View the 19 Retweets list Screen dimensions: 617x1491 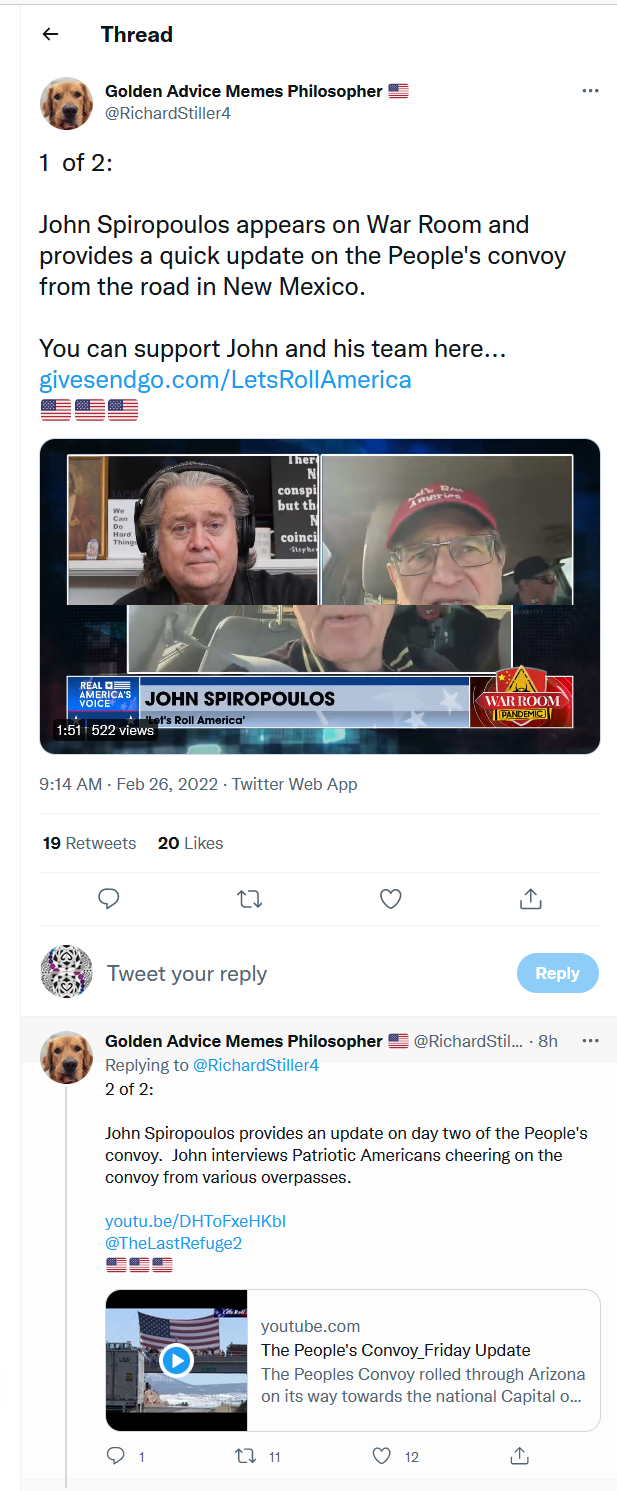click(89, 843)
